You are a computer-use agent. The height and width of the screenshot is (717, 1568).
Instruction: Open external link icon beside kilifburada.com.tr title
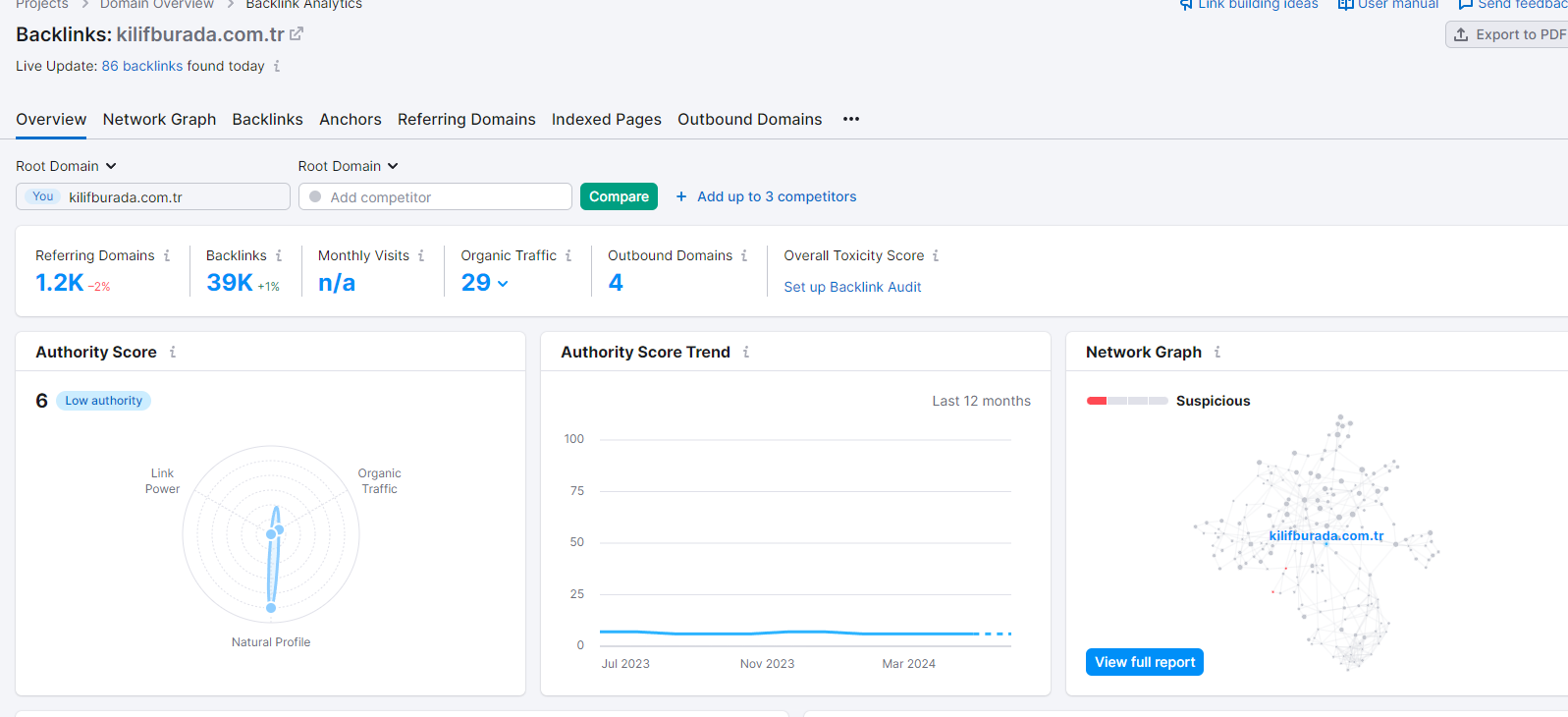(x=297, y=34)
